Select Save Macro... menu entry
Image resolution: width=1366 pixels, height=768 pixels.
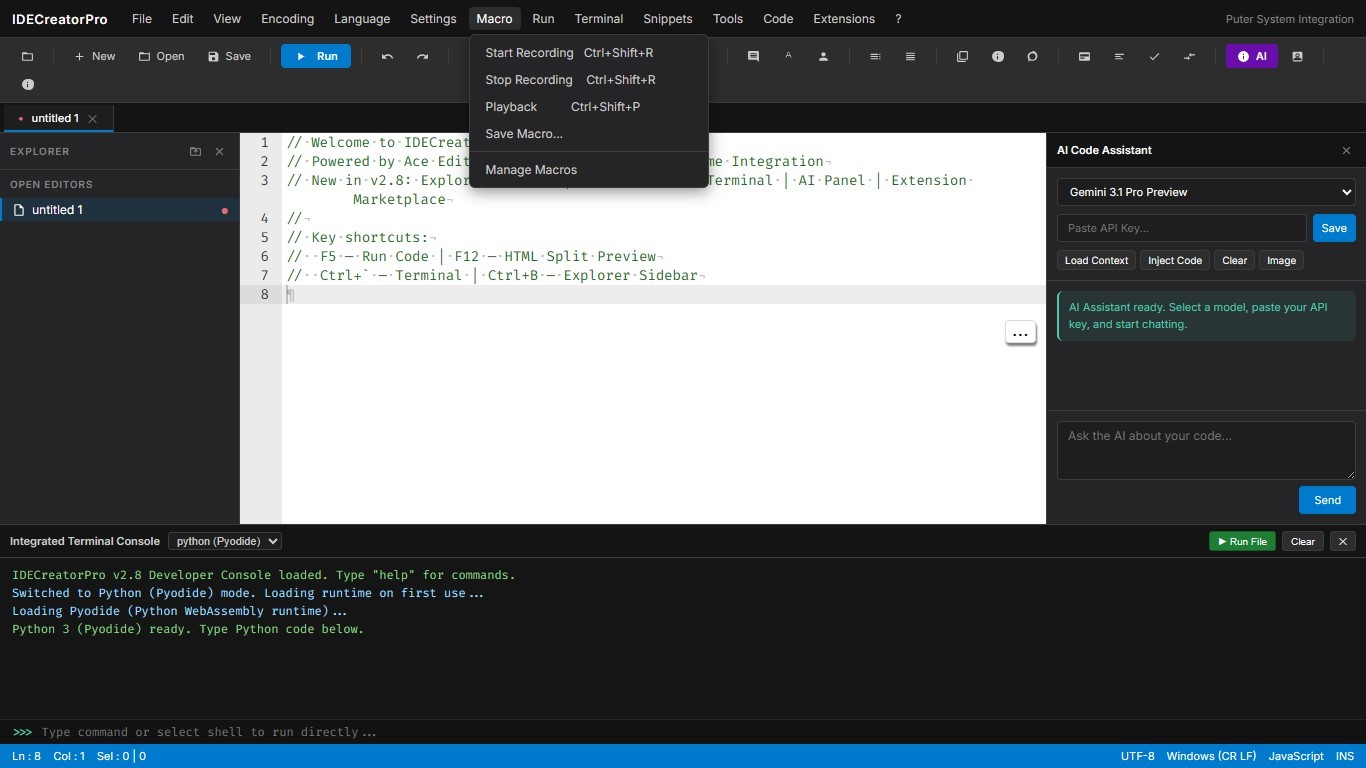589,134
